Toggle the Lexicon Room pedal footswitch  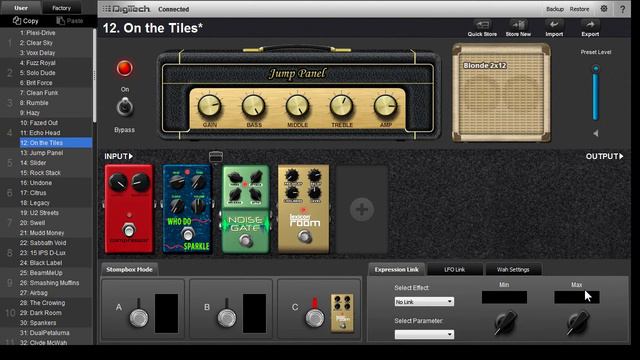click(304, 236)
